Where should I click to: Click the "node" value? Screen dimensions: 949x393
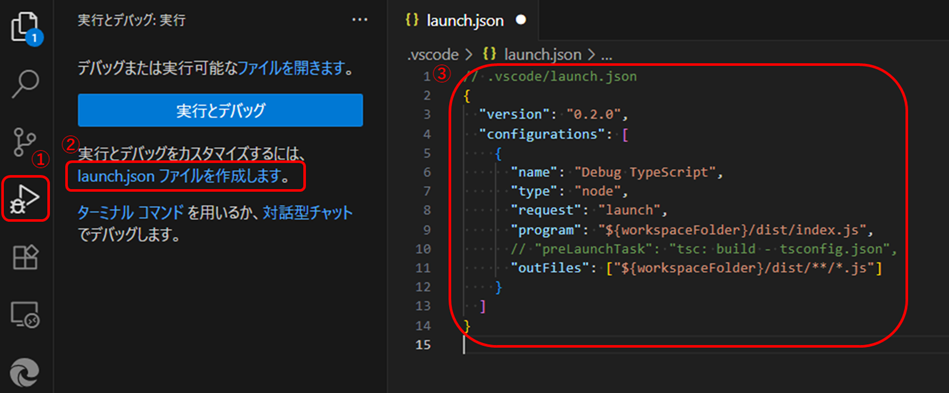[x=597, y=192]
